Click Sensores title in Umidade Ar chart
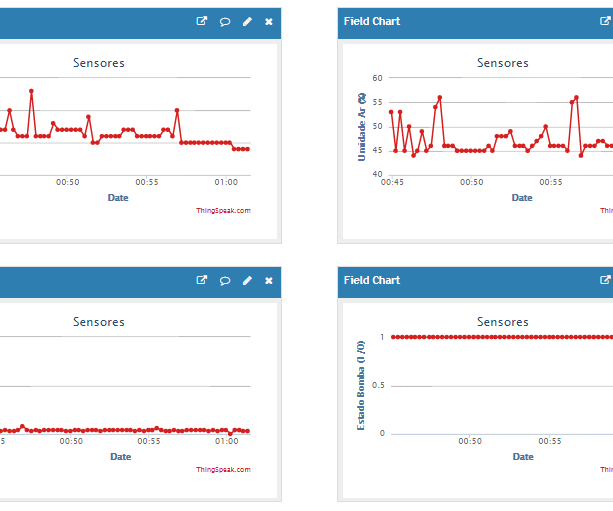Viewport: 613px width, 511px height. [502, 63]
